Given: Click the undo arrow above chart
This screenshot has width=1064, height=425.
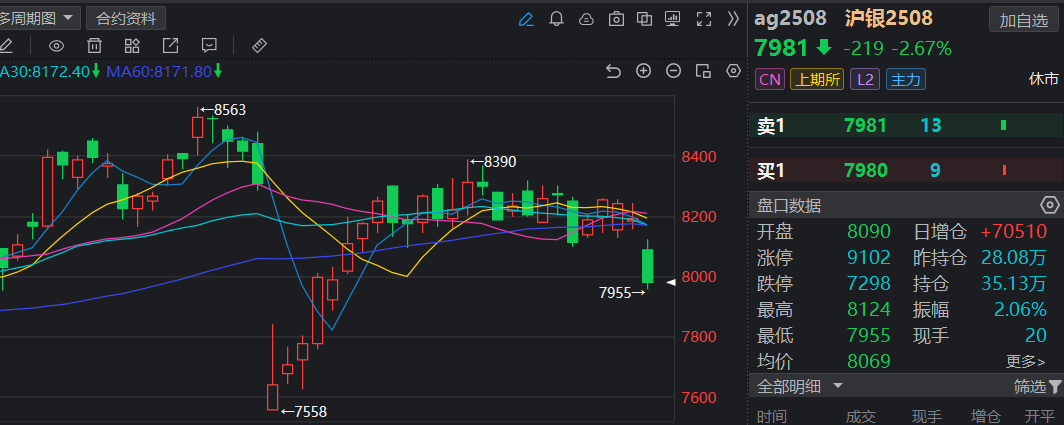Looking at the screenshot, I should pos(613,71).
